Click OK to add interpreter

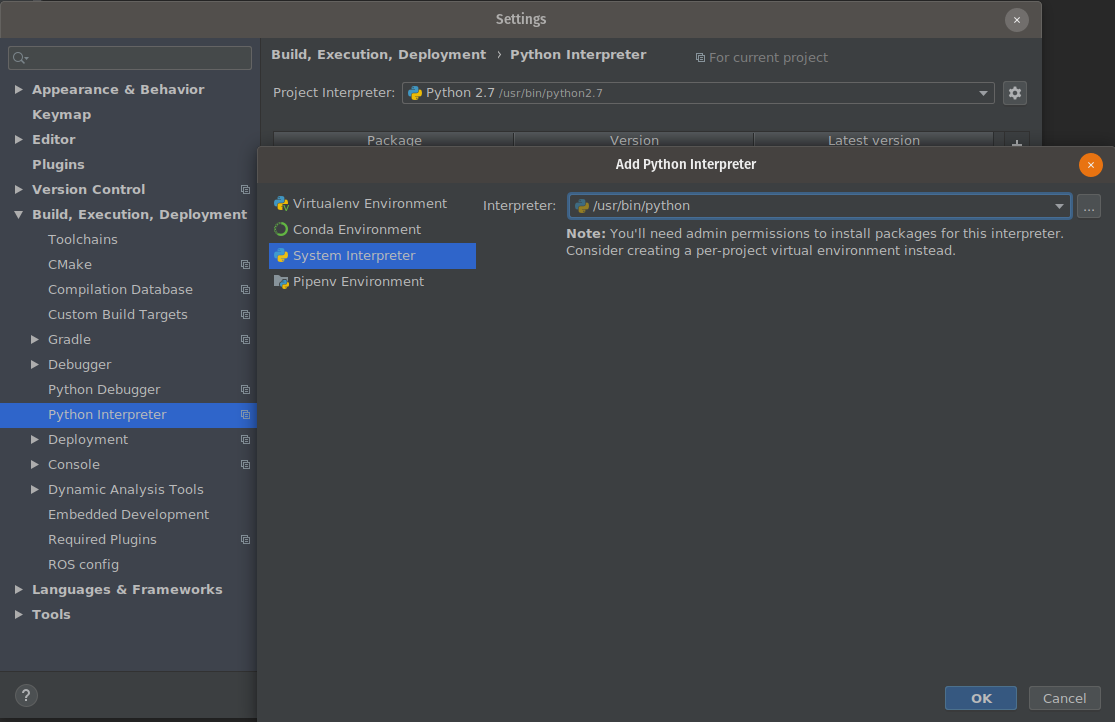pos(981,698)
